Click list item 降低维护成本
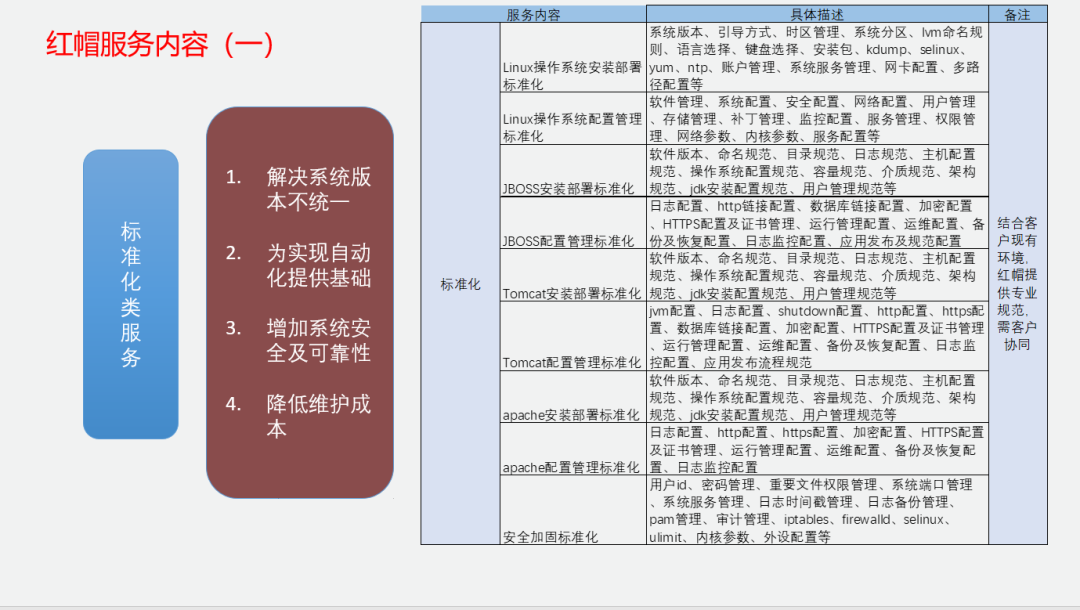1080x610 pixels. click(x=299, y=416)
